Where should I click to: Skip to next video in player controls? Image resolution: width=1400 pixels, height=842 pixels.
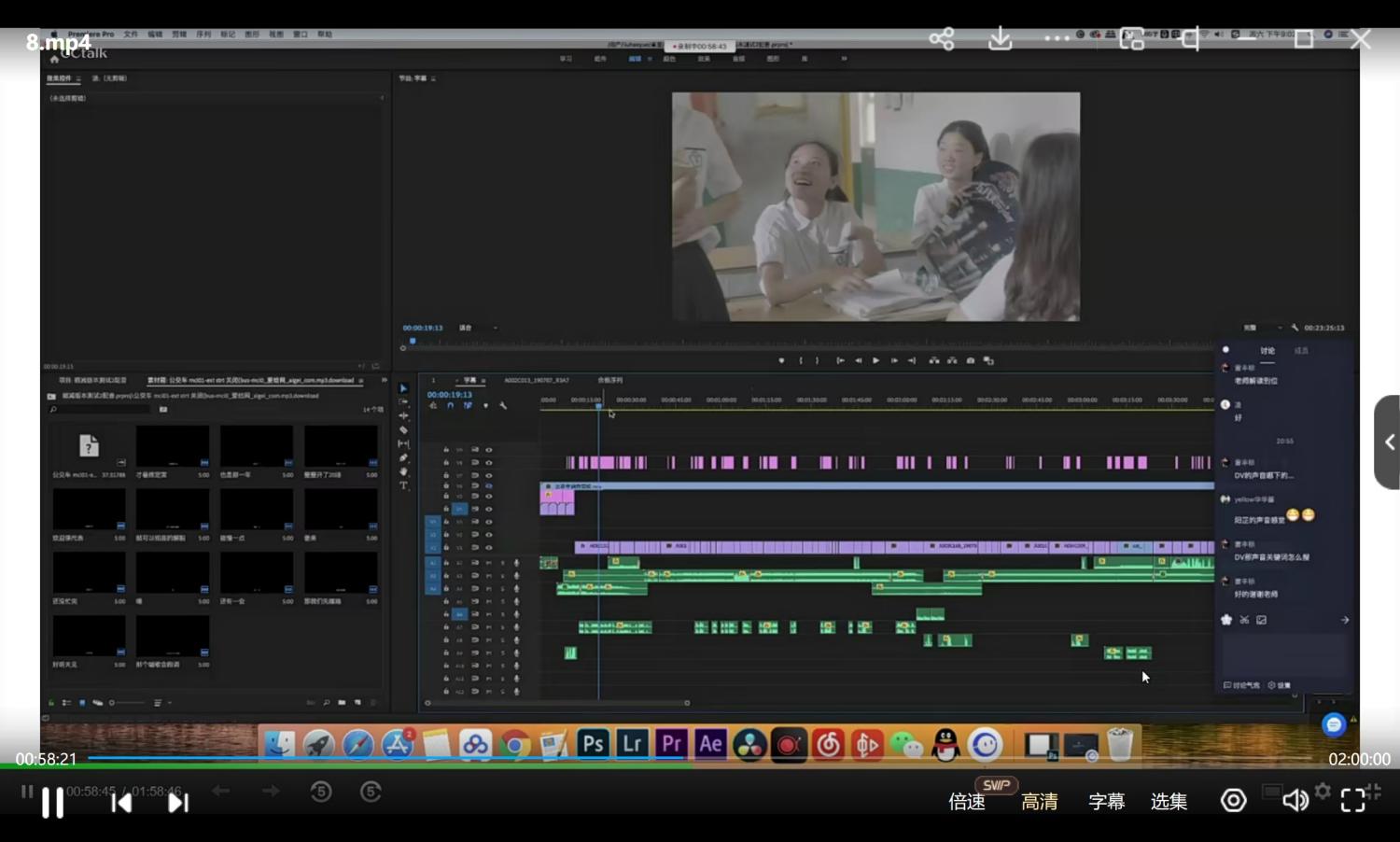(x=177, y=802)
